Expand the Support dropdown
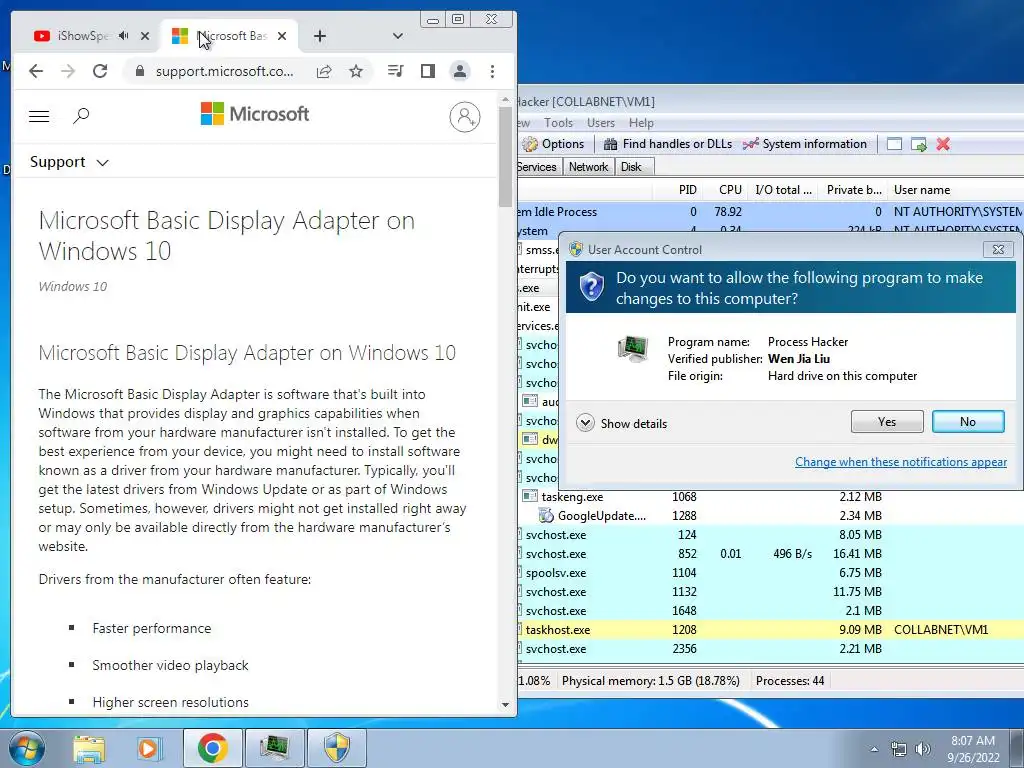This screenshot has height=768, width=1024. tap(69, 162)
